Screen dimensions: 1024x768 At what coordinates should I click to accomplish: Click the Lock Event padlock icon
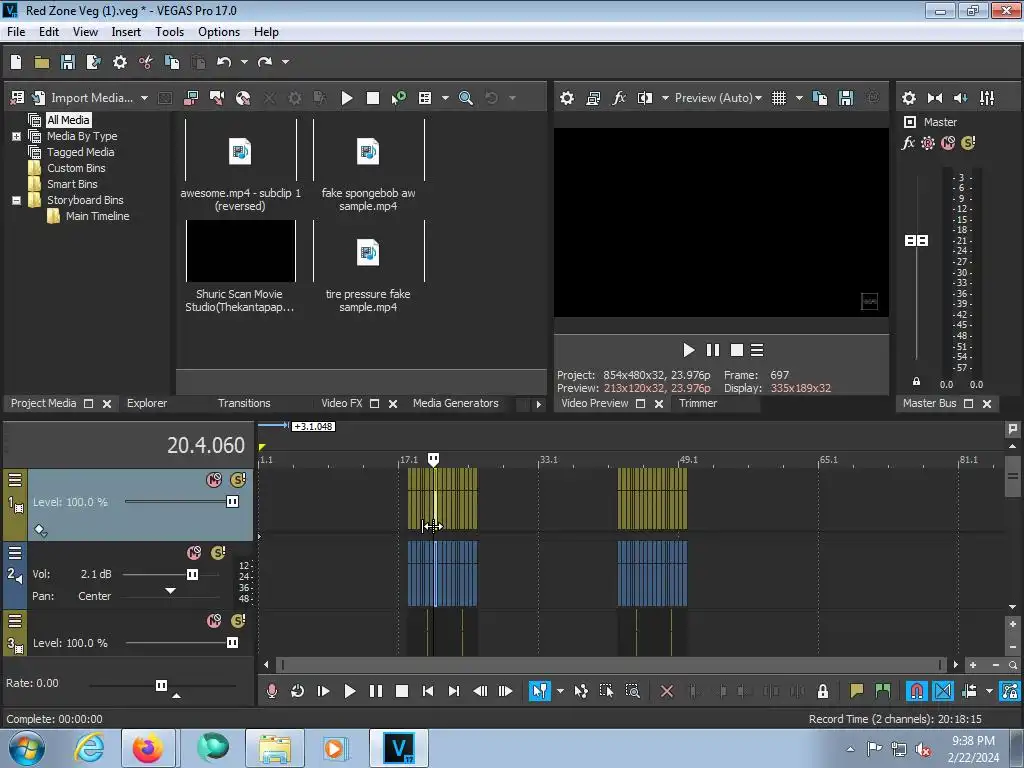click(x=823, y=691)
